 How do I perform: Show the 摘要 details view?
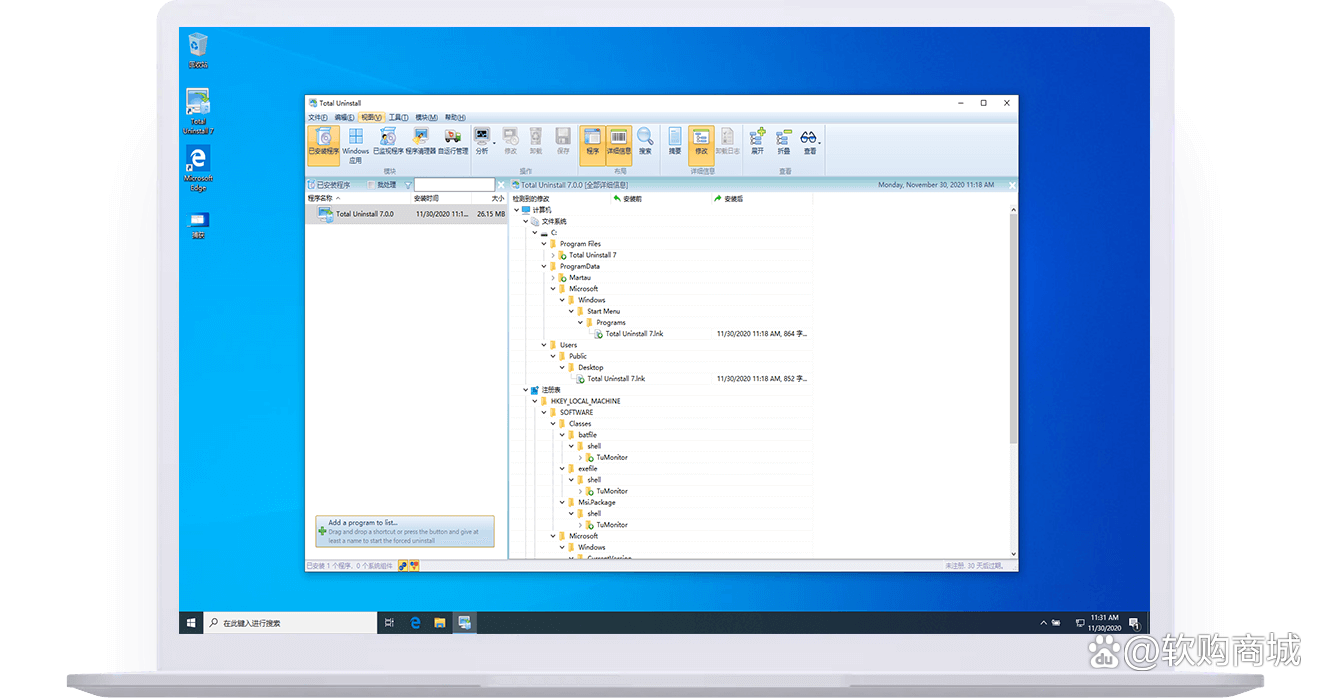(x=675, y=141)
